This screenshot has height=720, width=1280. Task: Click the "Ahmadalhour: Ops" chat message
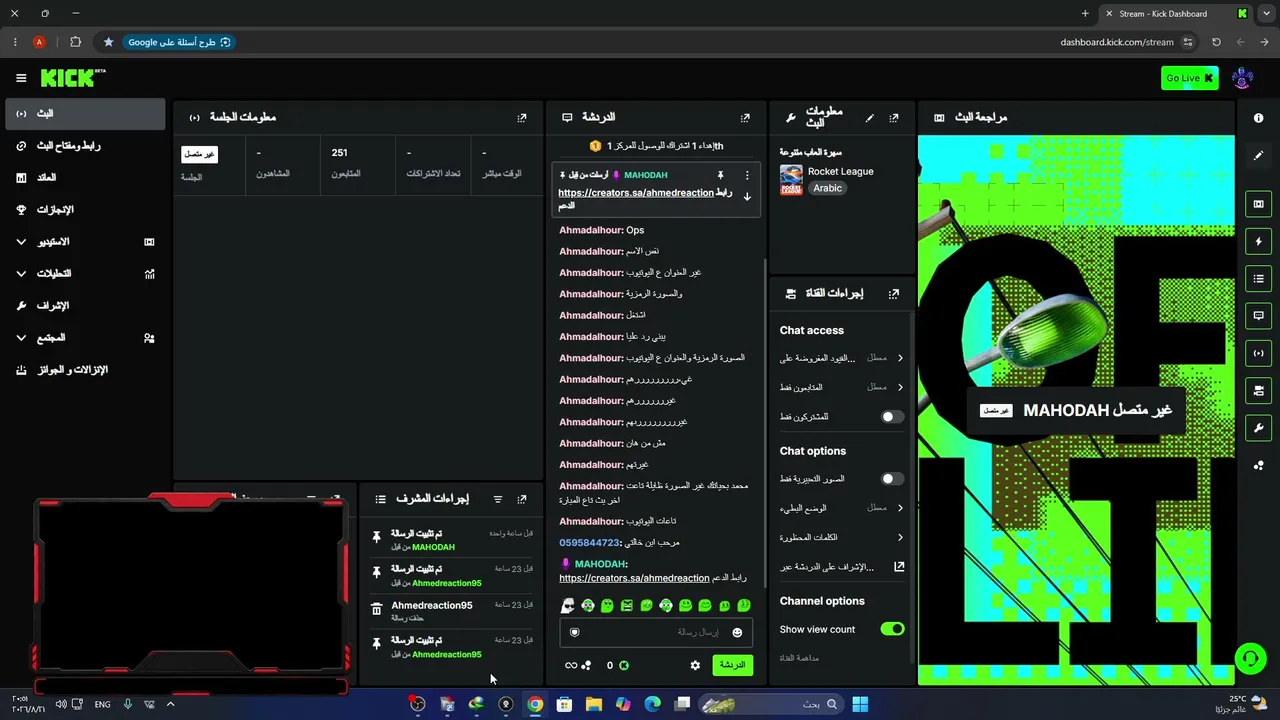pyautogui.click(x=602, y=230)
